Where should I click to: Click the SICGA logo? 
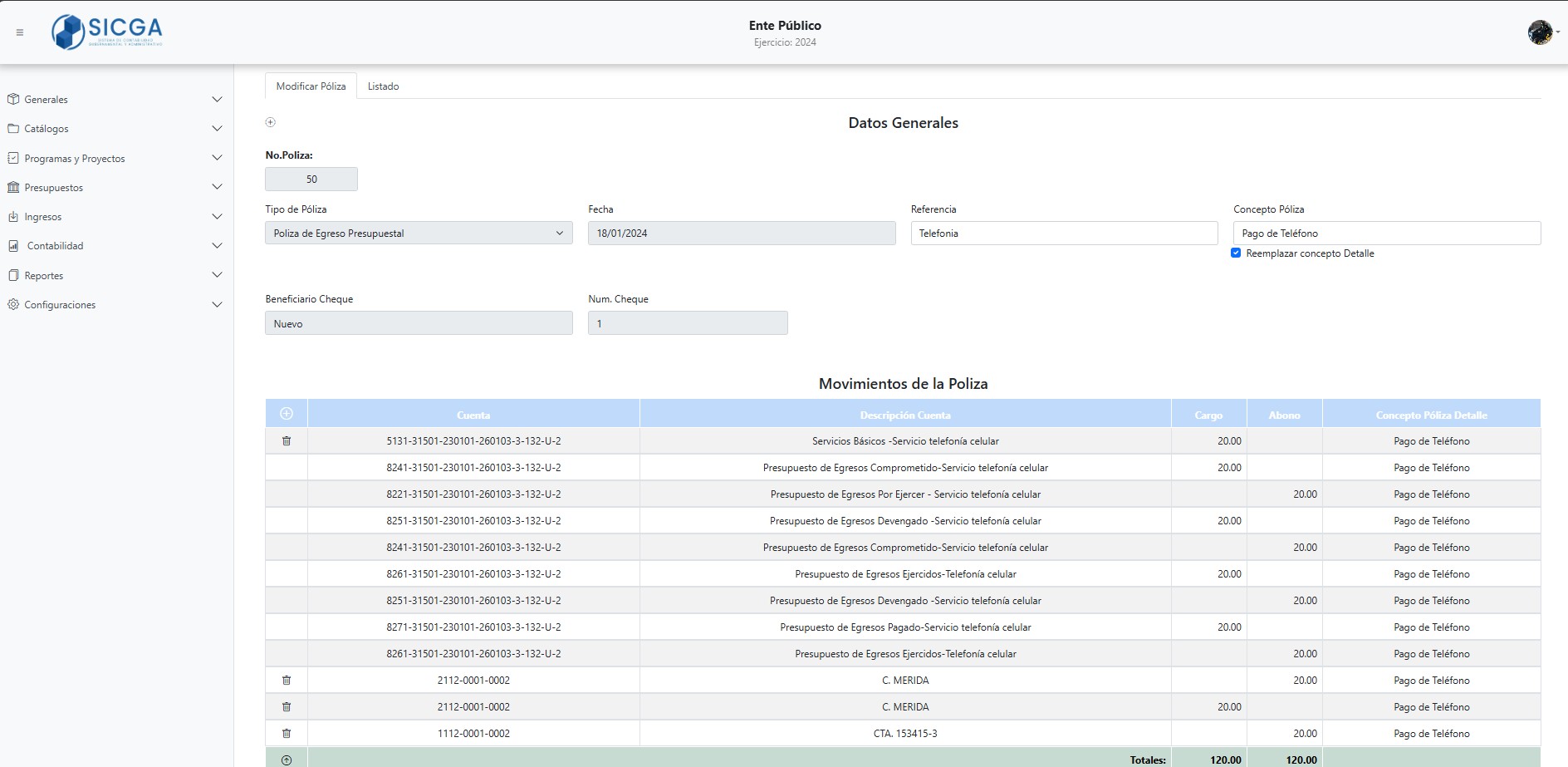coord(107,32)
